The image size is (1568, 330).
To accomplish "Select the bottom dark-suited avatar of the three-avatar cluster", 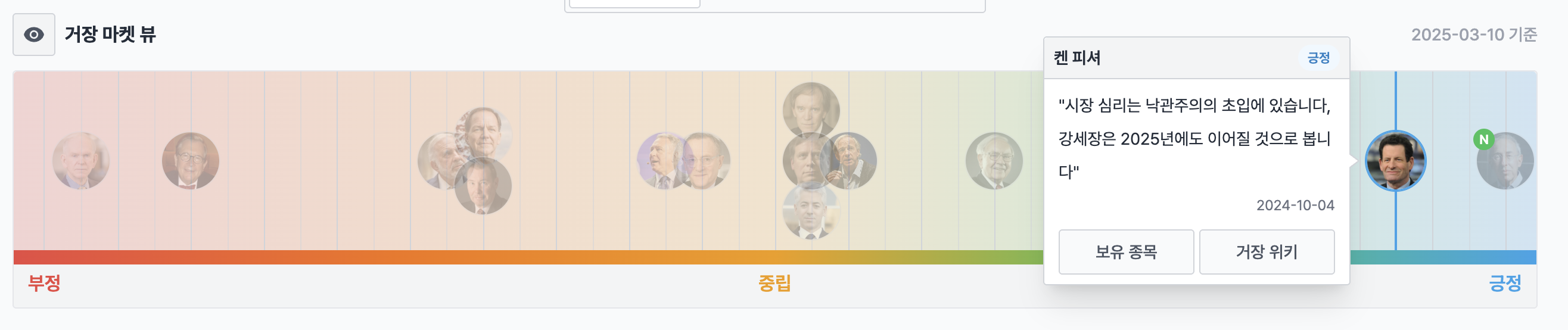I will click(x=483, y=188).
